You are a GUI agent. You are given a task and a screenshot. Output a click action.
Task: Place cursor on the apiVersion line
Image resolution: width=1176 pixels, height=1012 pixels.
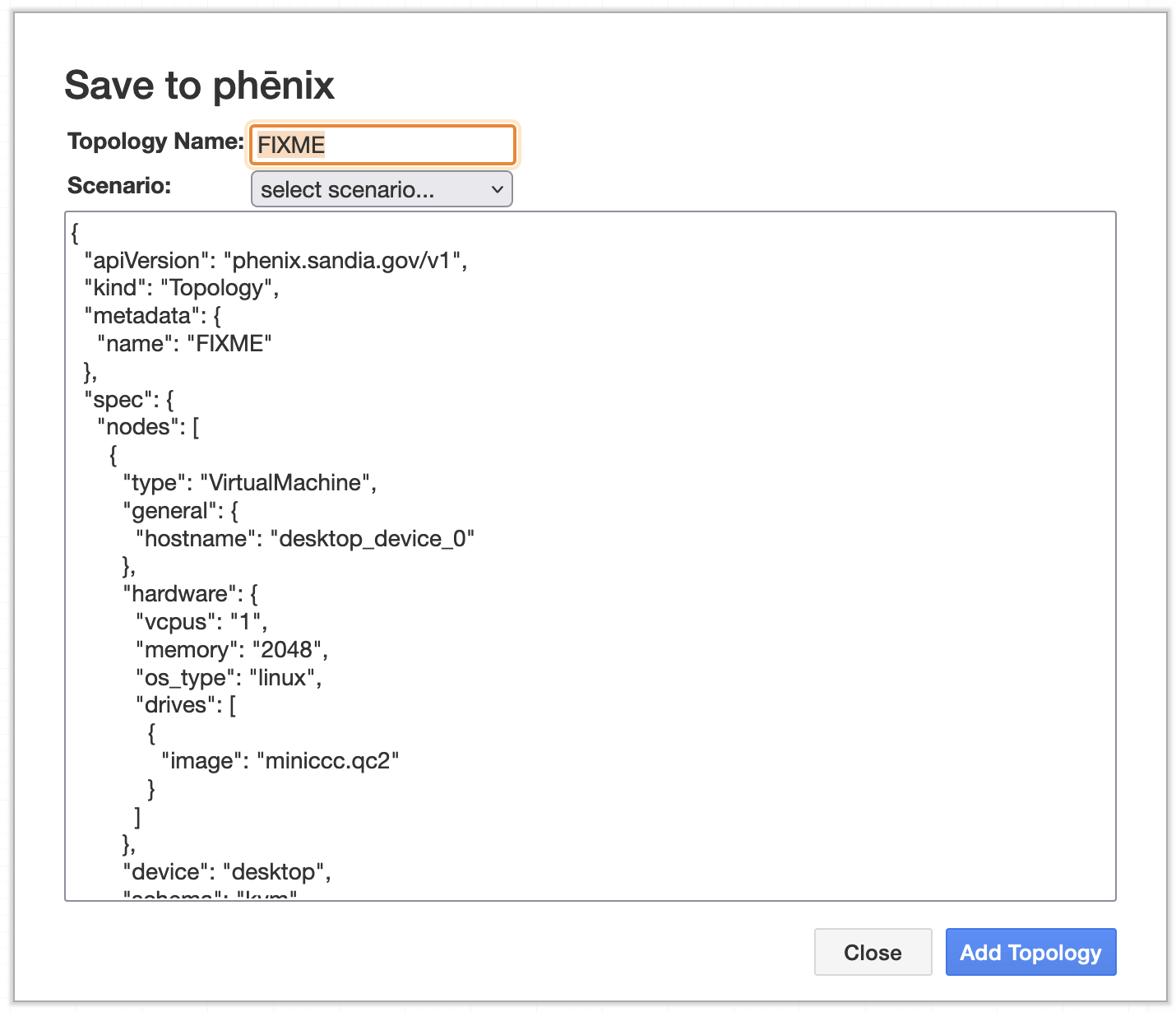[275, 261]
